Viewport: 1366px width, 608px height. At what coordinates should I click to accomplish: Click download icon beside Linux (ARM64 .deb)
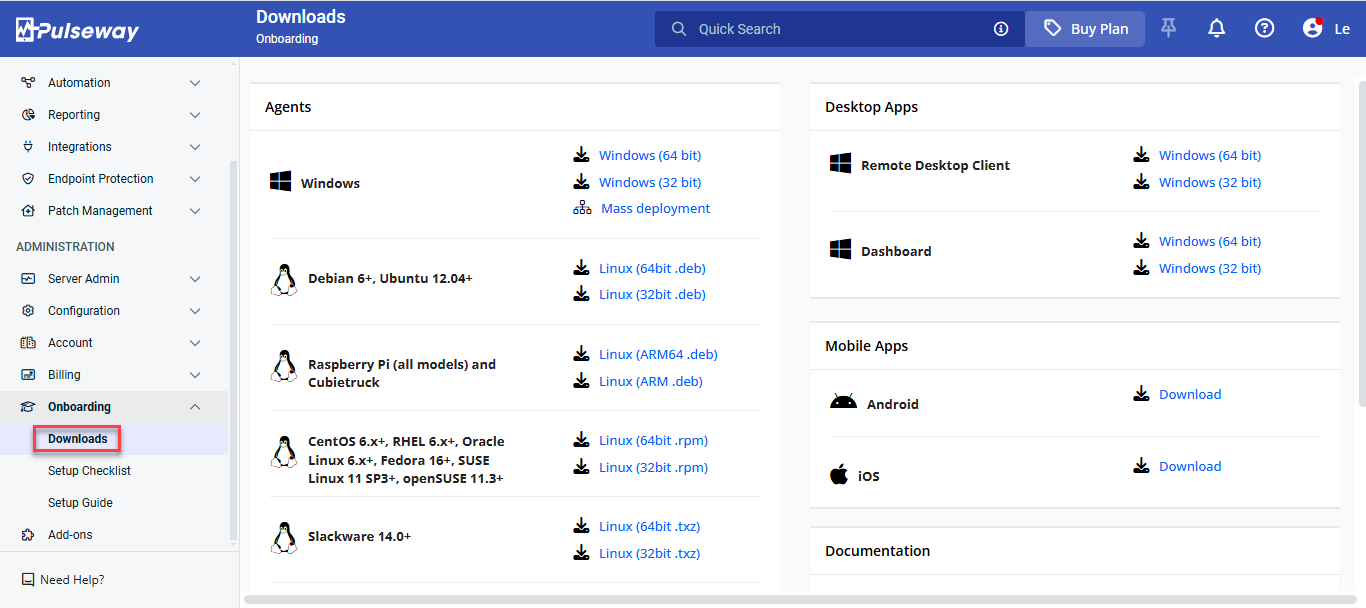(x=581, y=354)
